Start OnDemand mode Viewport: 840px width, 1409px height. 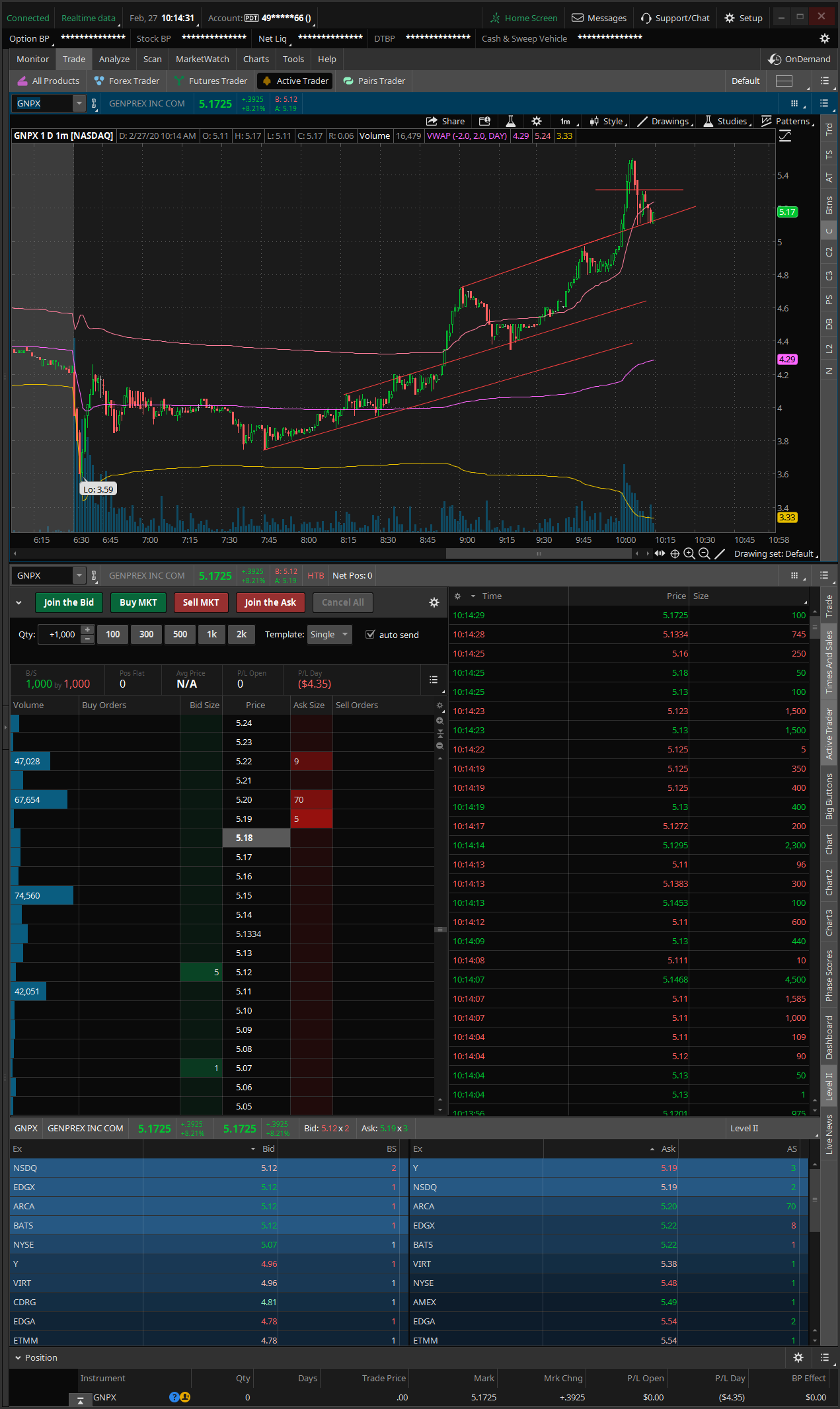(799, 59)
